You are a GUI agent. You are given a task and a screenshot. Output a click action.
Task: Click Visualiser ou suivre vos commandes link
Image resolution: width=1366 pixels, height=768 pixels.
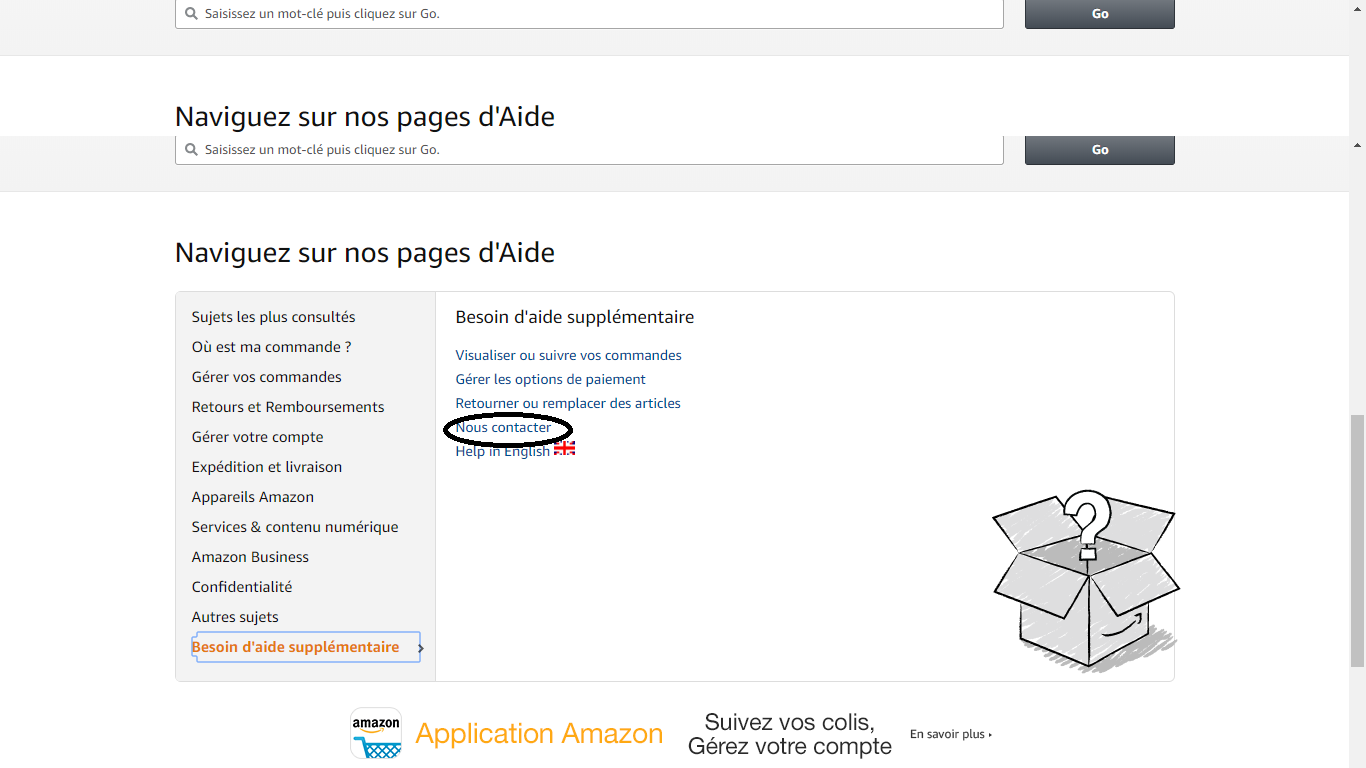(568, 355)
